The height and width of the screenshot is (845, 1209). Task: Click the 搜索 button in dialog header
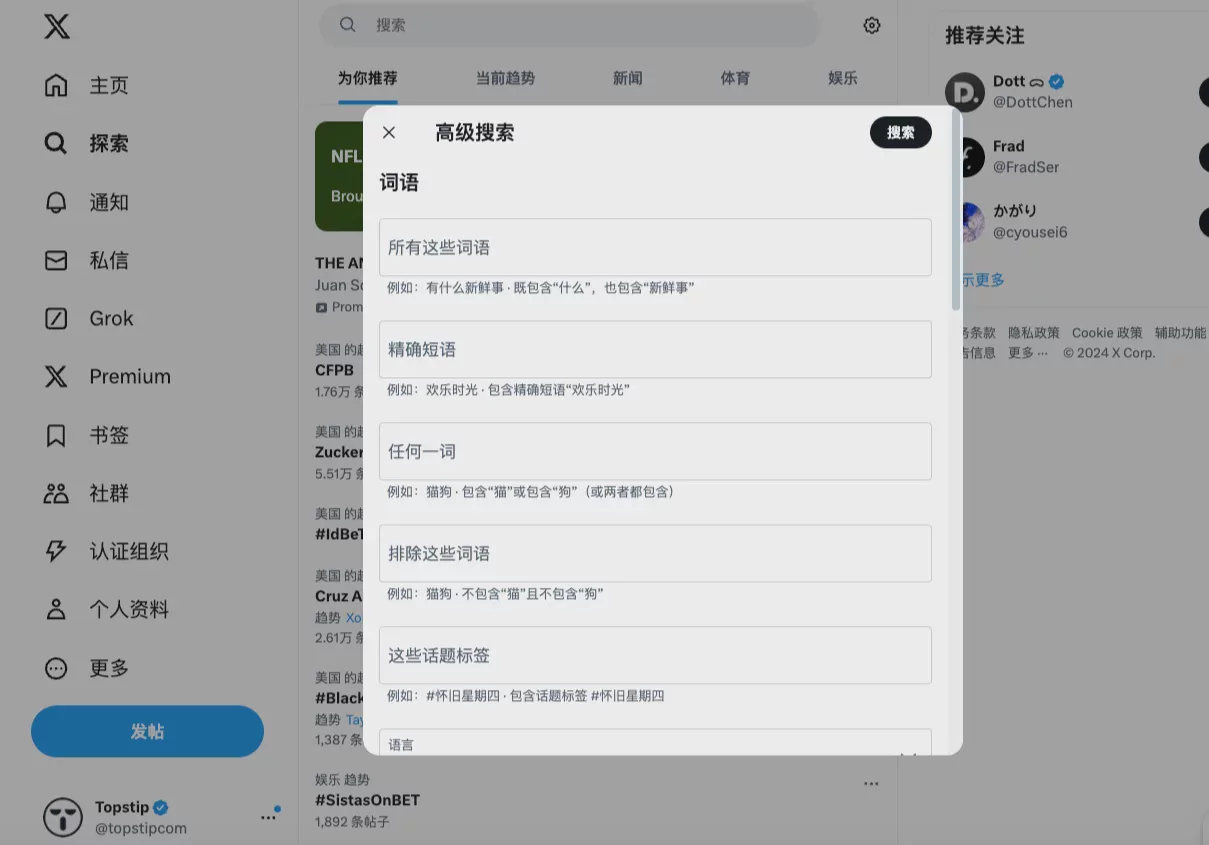click(x=901, y=132)
